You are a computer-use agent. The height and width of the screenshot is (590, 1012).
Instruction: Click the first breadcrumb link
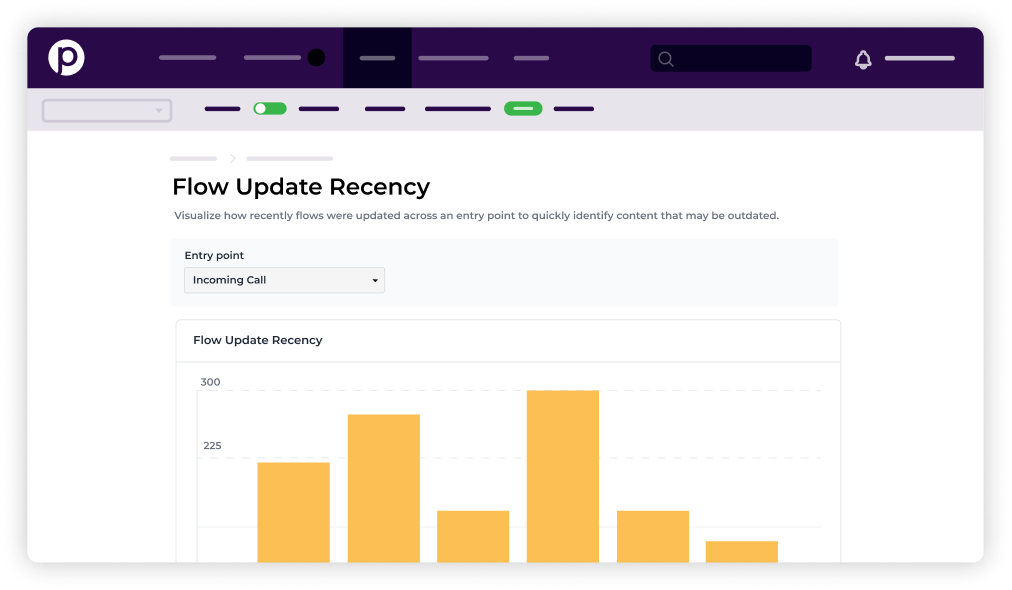tap(193, 158)
